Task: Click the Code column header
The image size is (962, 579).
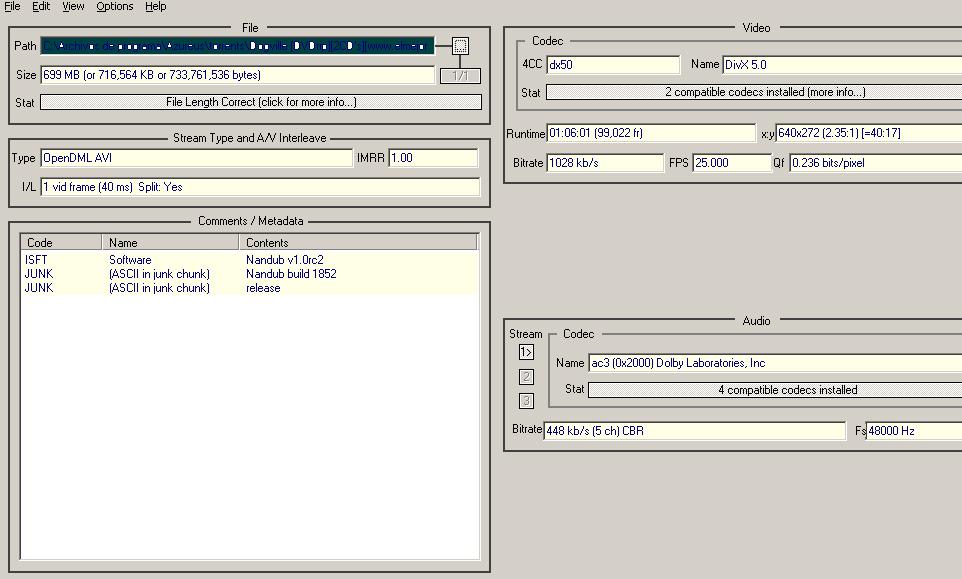Action: tap(61, 242)
